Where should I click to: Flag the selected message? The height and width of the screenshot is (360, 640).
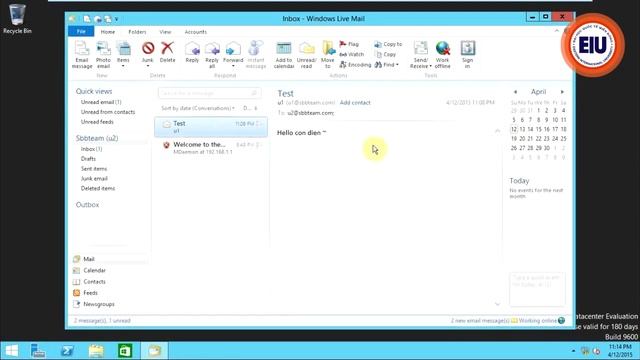(349, 44)
